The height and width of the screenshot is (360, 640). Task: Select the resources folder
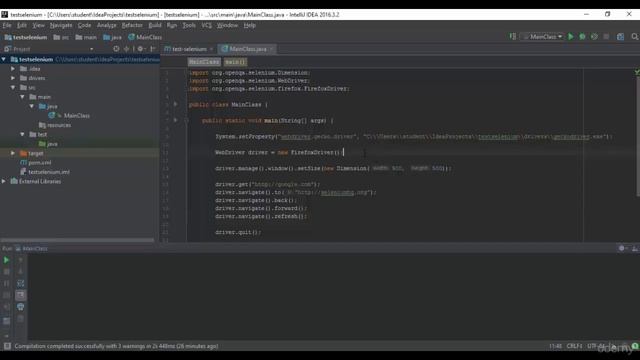[x=55, y=125]
